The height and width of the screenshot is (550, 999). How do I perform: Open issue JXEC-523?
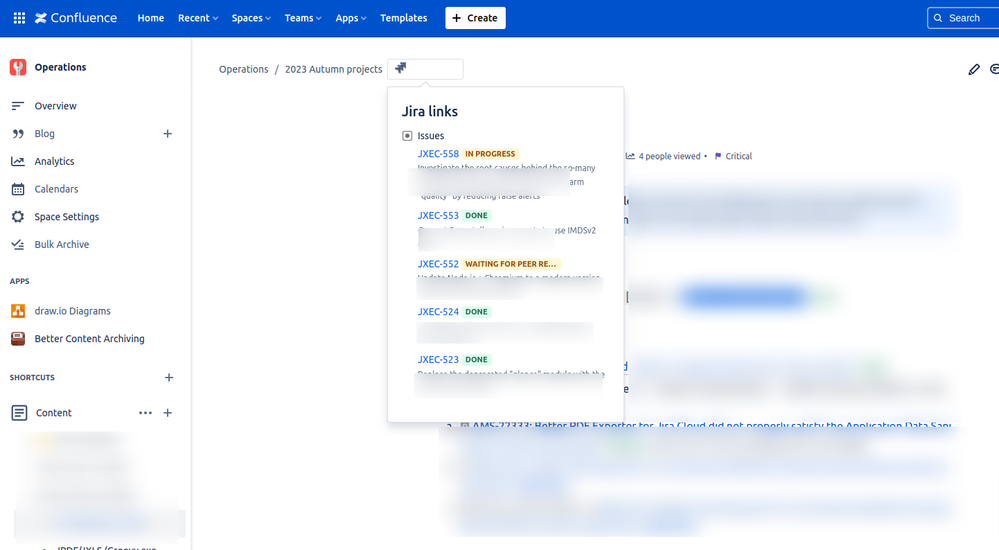pyautogui.click(x=438, y=359)
